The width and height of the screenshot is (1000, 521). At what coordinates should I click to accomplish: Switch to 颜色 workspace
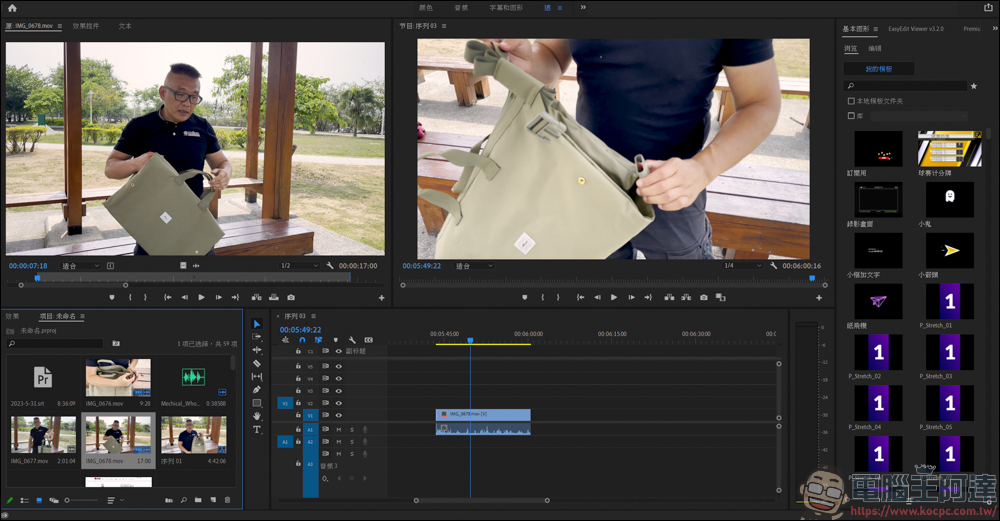pos(425,8)
